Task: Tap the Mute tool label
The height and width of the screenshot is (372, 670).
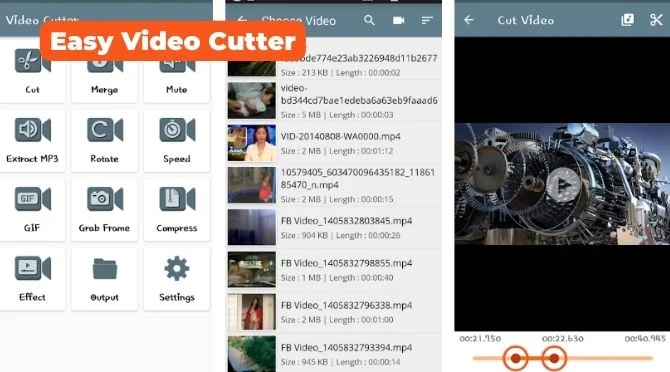Action: click(x=176, y=89)
